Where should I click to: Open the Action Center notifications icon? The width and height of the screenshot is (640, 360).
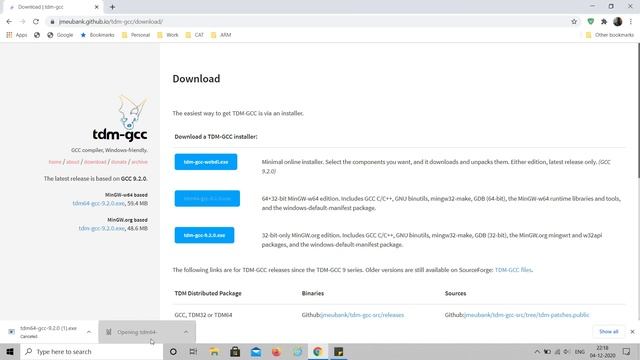point(627,351)
